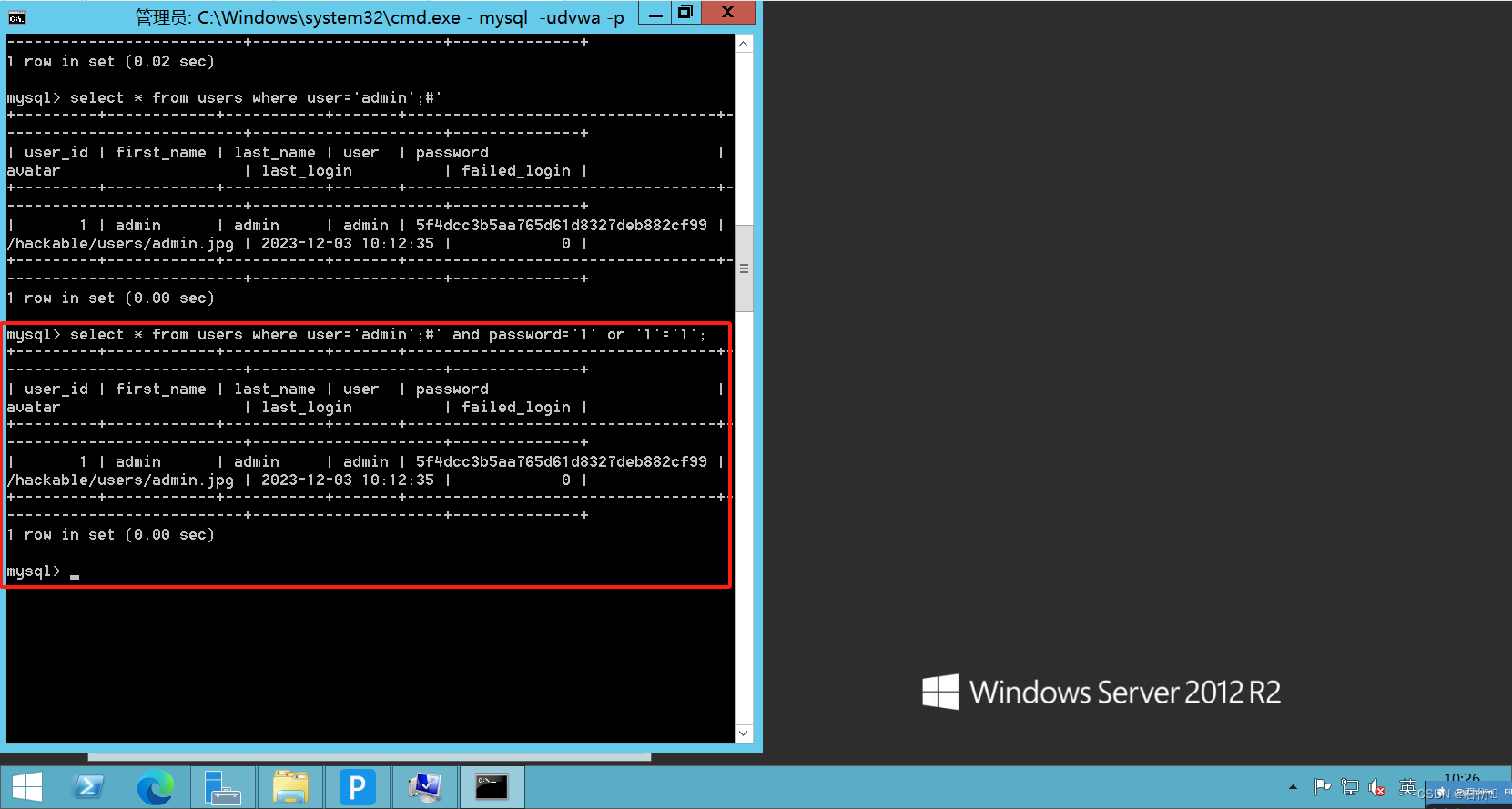This screenshot has height=809, width=1512.
Task: Open the cmd window system menu icon
Action: click(x=16, y=16)
